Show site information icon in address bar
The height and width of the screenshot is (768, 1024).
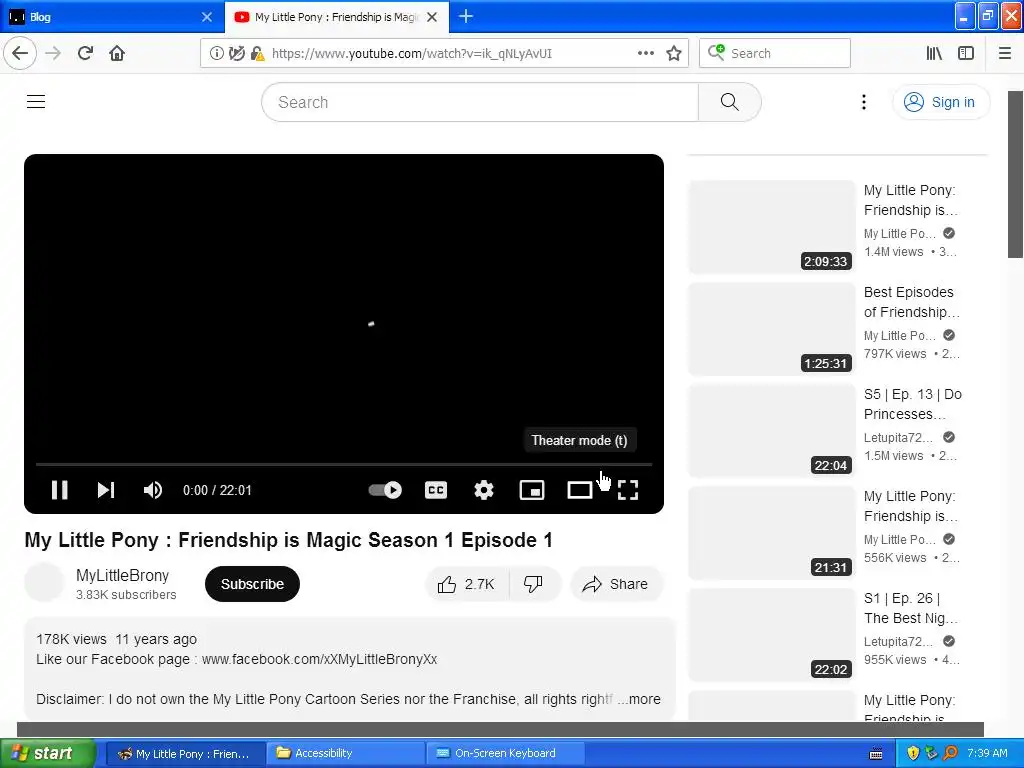[216, 54]
